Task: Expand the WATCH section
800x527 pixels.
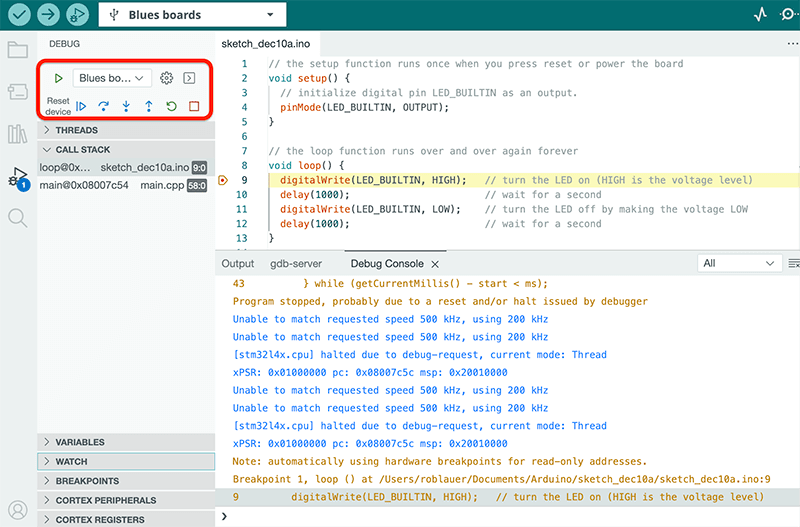Action: click(126, 461)
